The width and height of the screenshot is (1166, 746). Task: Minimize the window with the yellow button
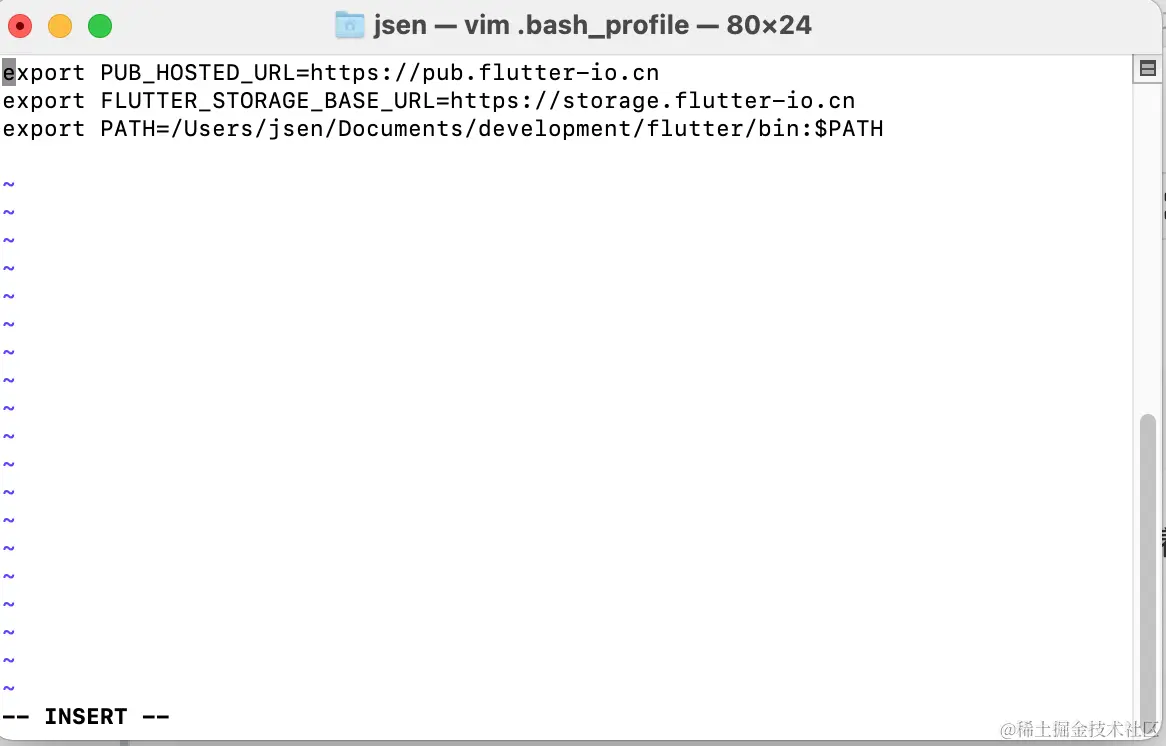(x=60, y=26)
